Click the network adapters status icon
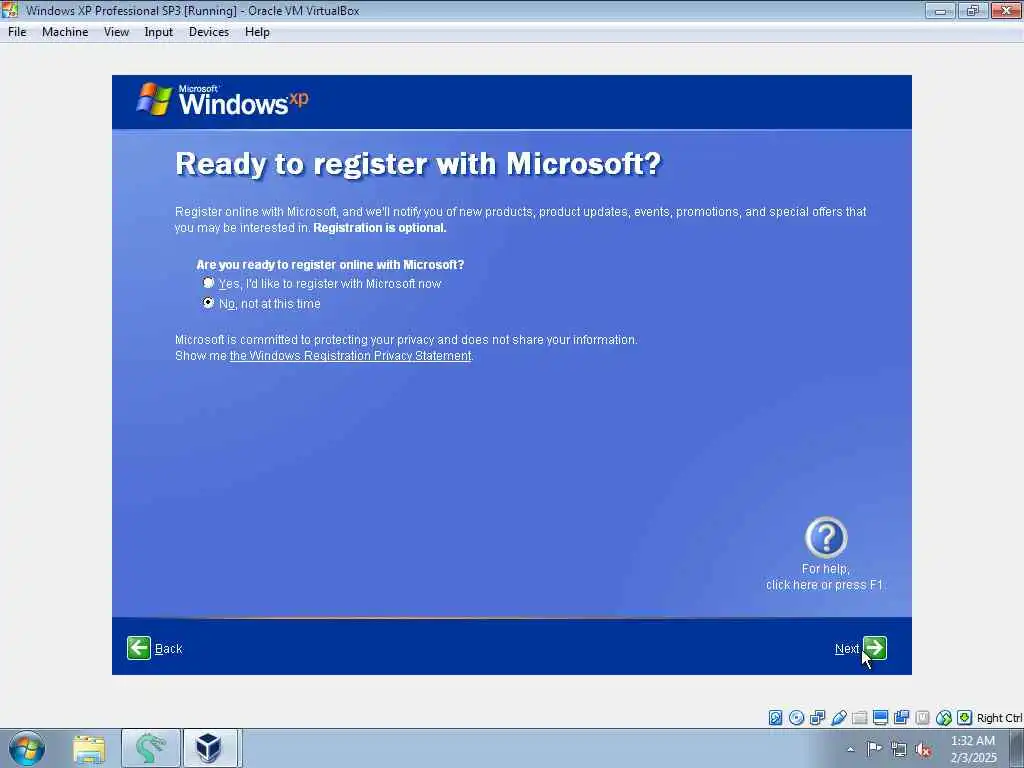The width and height of the screenshot is (1024, 768). click(x=817, y=718)
